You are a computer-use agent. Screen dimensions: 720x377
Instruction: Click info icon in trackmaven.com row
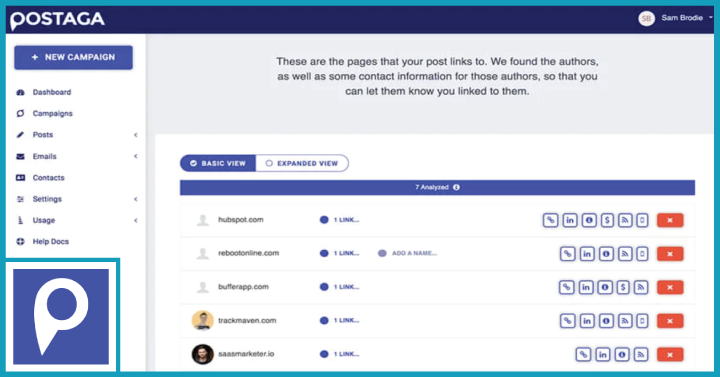606,321
